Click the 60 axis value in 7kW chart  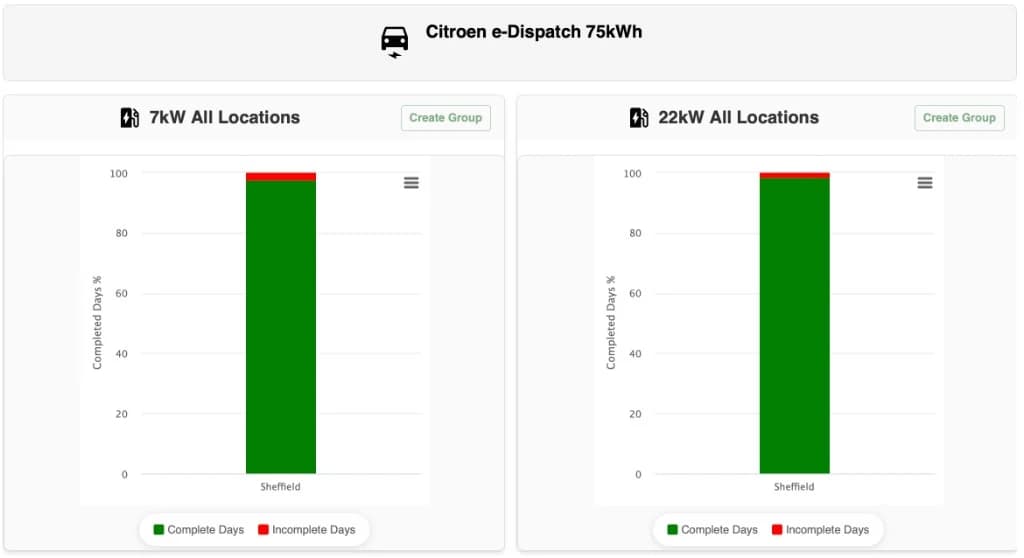click(x=121, y=293)
